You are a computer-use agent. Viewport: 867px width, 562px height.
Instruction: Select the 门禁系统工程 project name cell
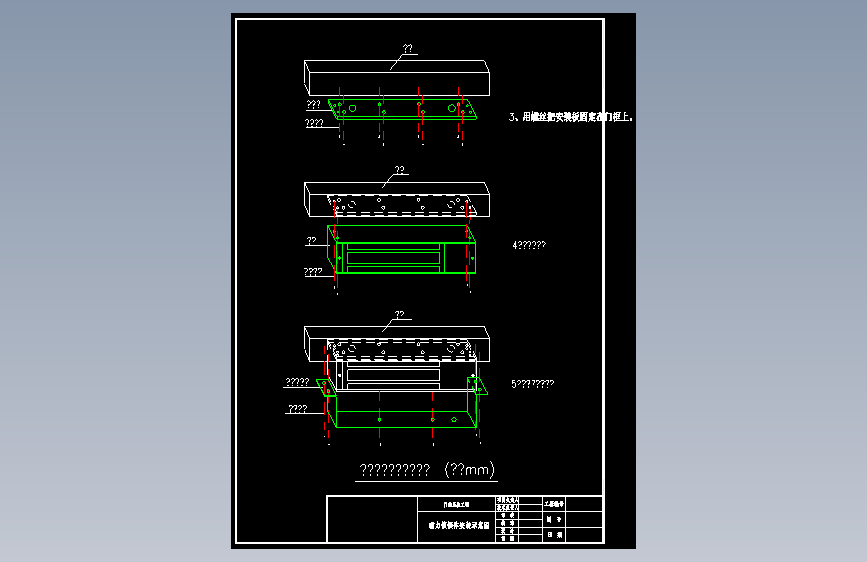pyautogui.click(x=456, y=504)
